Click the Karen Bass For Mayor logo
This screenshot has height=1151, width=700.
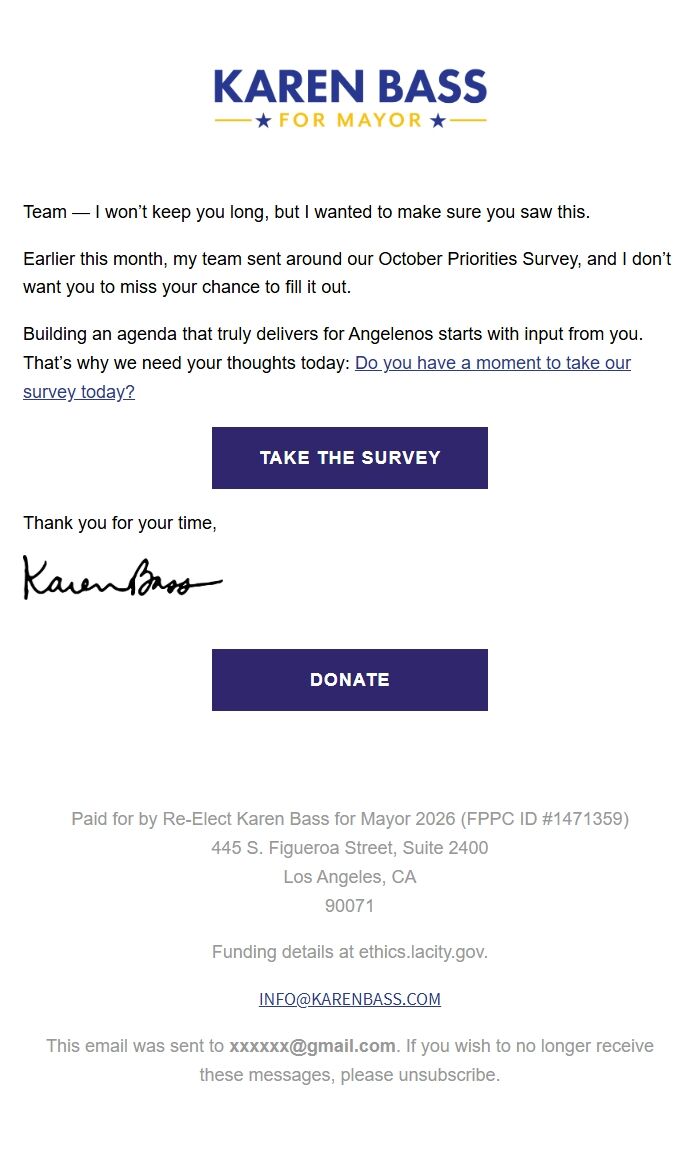pos(350,99)
